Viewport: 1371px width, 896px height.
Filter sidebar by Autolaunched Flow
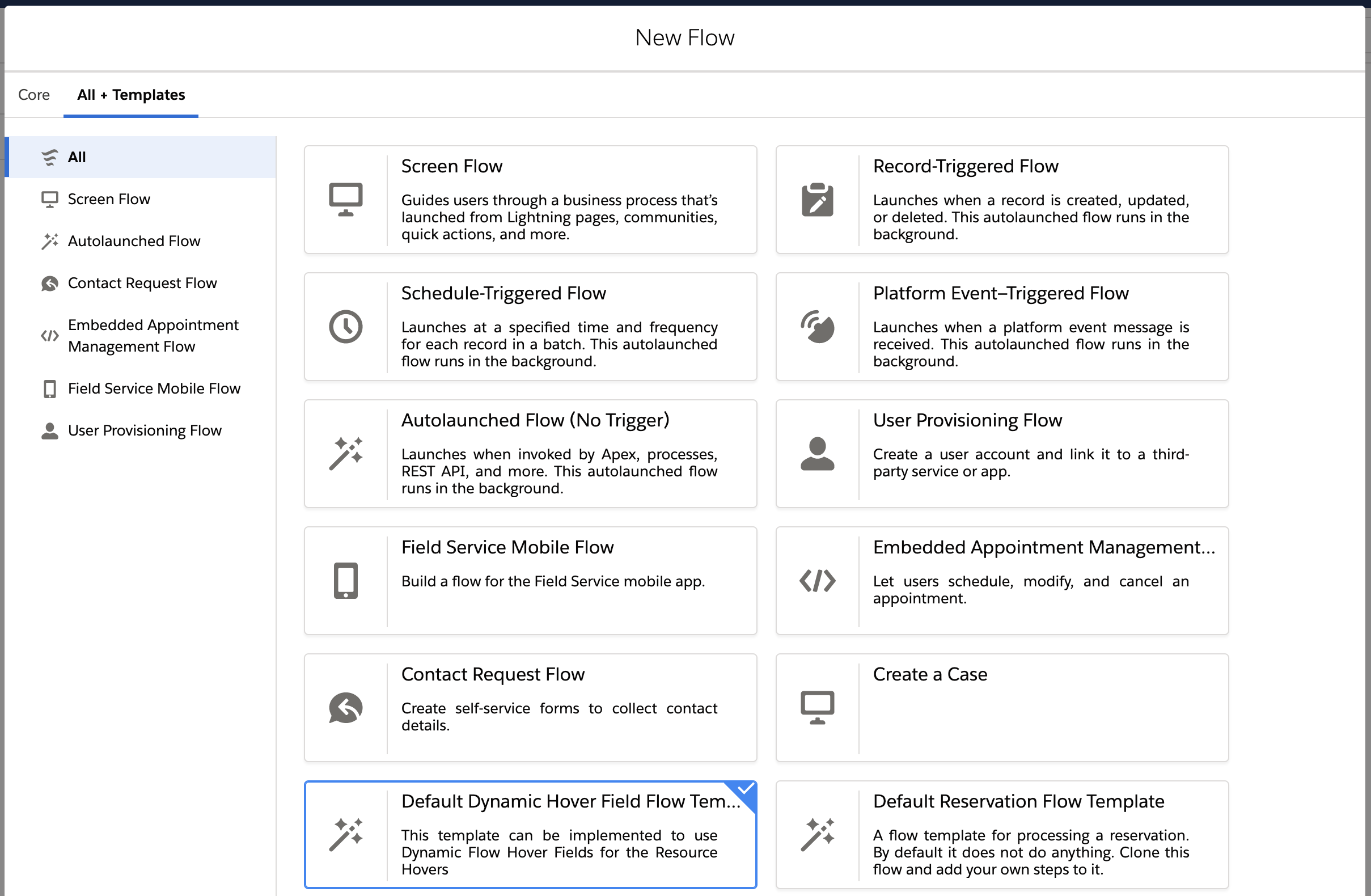134,241
